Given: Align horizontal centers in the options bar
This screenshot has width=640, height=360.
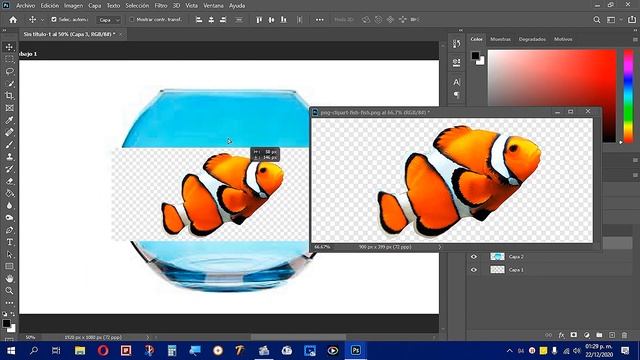Looking at the screenshot, I should [x=211, y=20].
